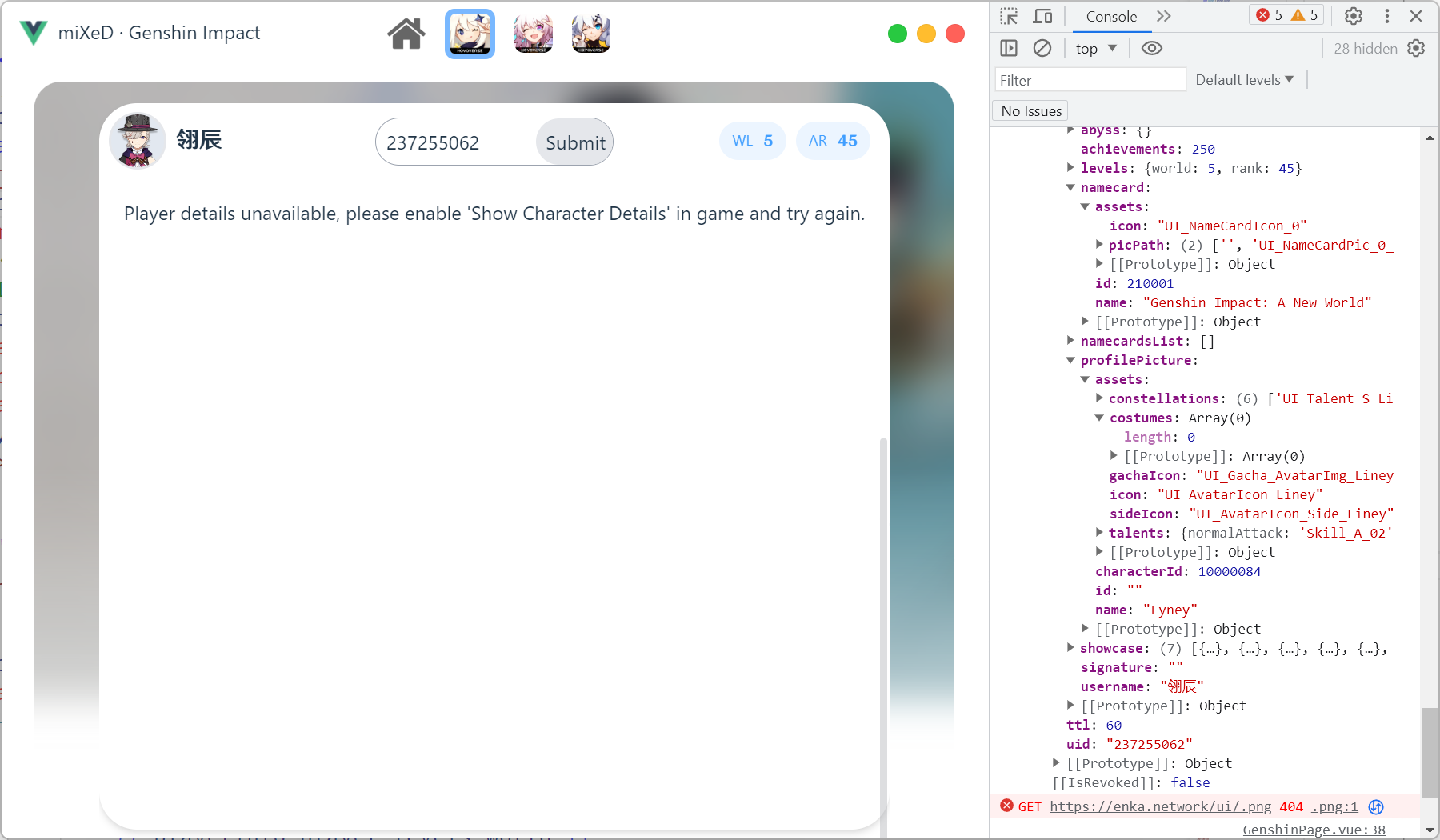Switch to the Console tab
This screenshot has height=840, width=1440.
[x=1111, y=15]
